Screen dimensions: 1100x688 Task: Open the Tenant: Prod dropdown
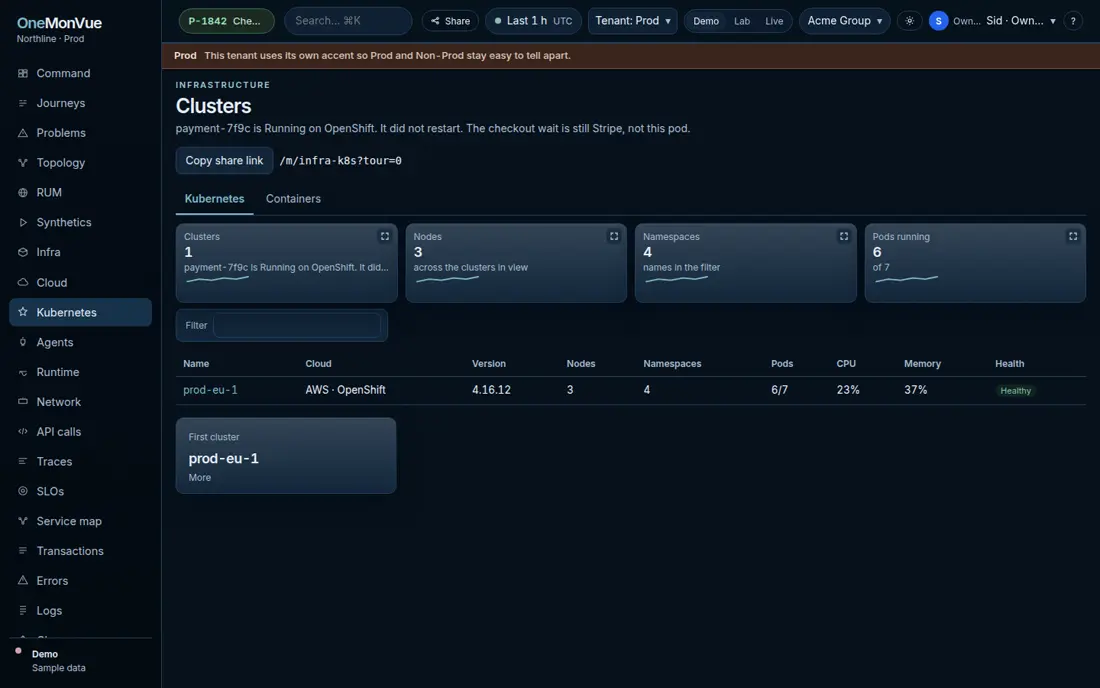tap(633, 21)
